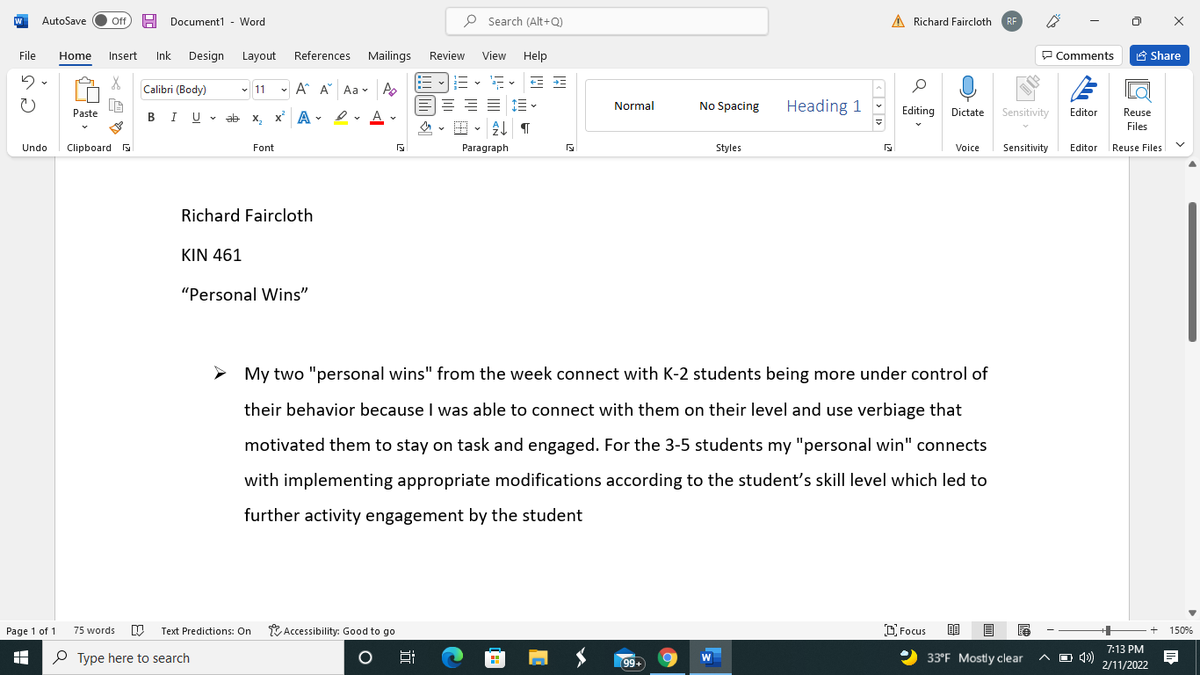
Task: Open the File tab
Action: [x=27, y=56]
